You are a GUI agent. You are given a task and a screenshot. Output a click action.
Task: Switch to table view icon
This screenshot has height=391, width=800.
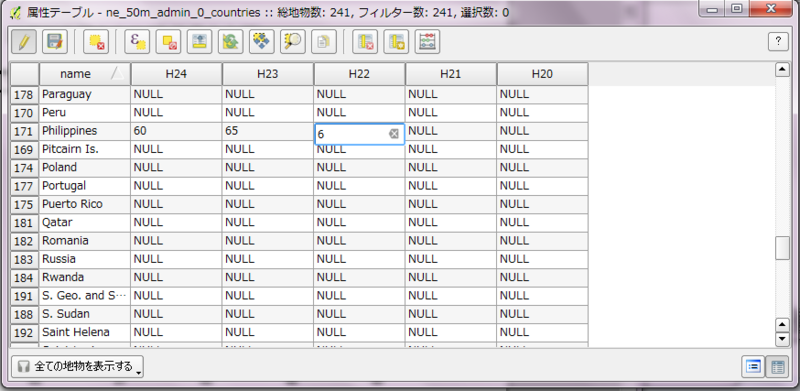(x=778, y=366)
